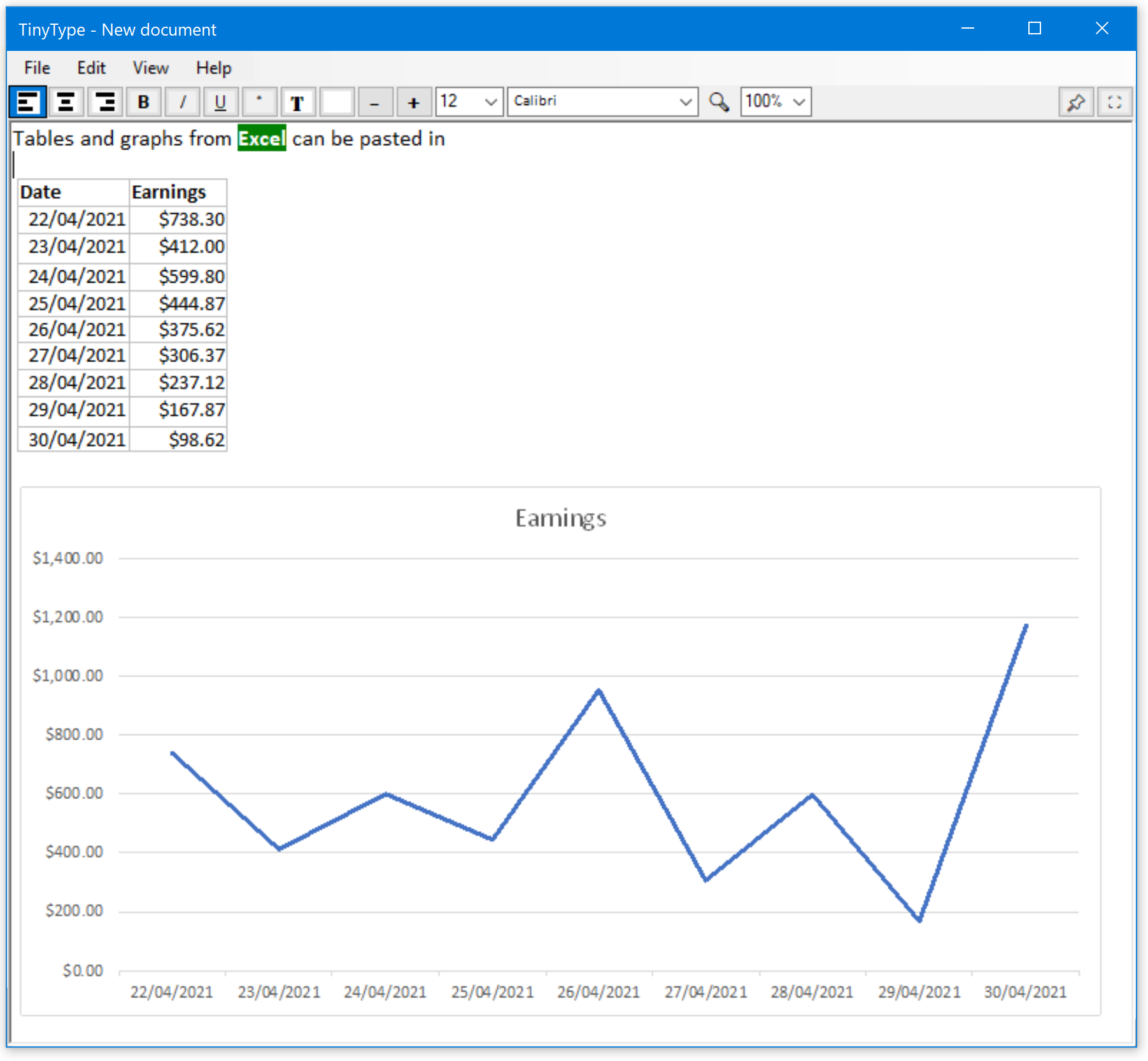
Task: Open the File menu
Action: coord(37,68)
